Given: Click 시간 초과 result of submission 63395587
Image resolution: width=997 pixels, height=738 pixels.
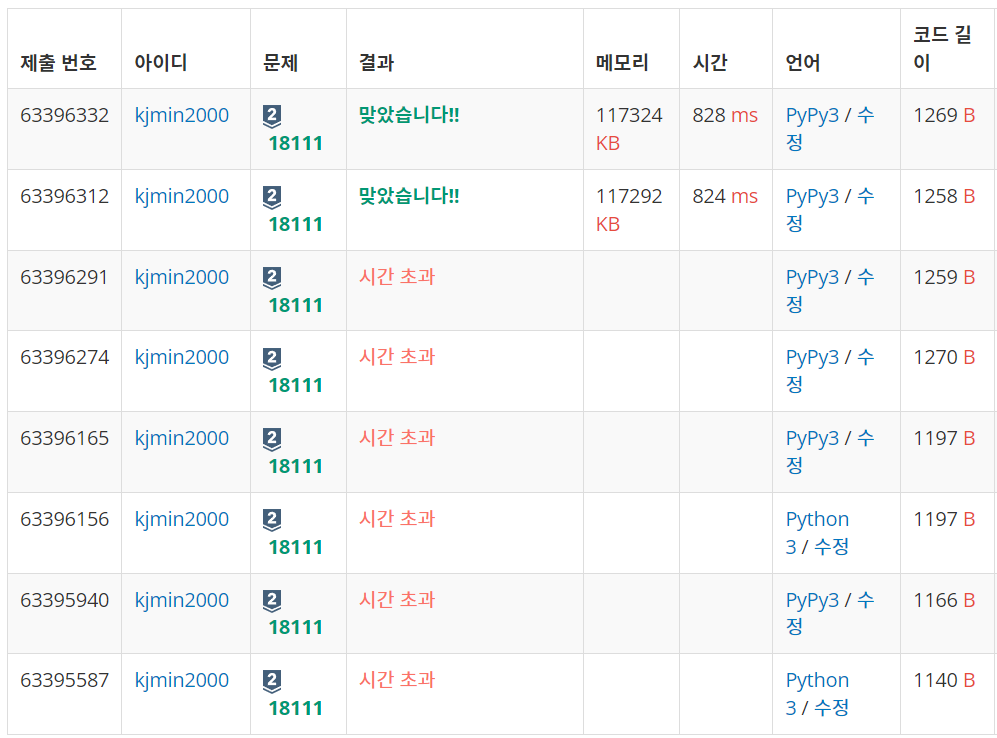Looking at the screenshot, I should [397, 680].
